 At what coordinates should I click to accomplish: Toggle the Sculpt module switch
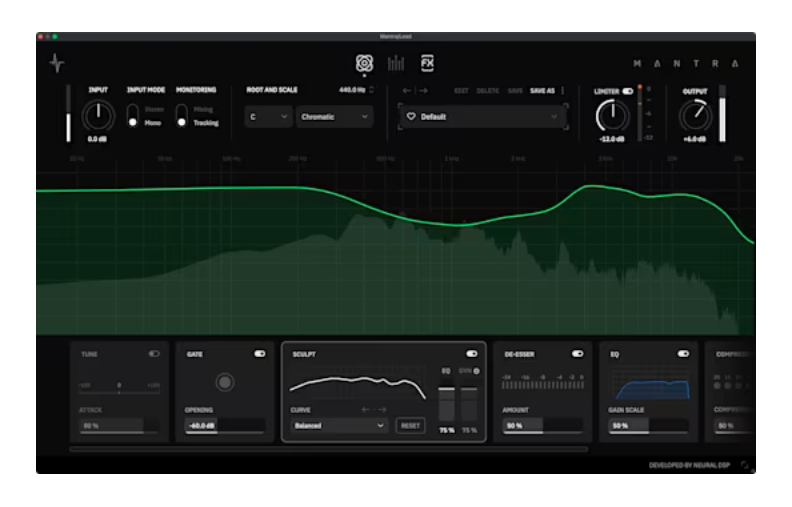(x=472, y=354)
